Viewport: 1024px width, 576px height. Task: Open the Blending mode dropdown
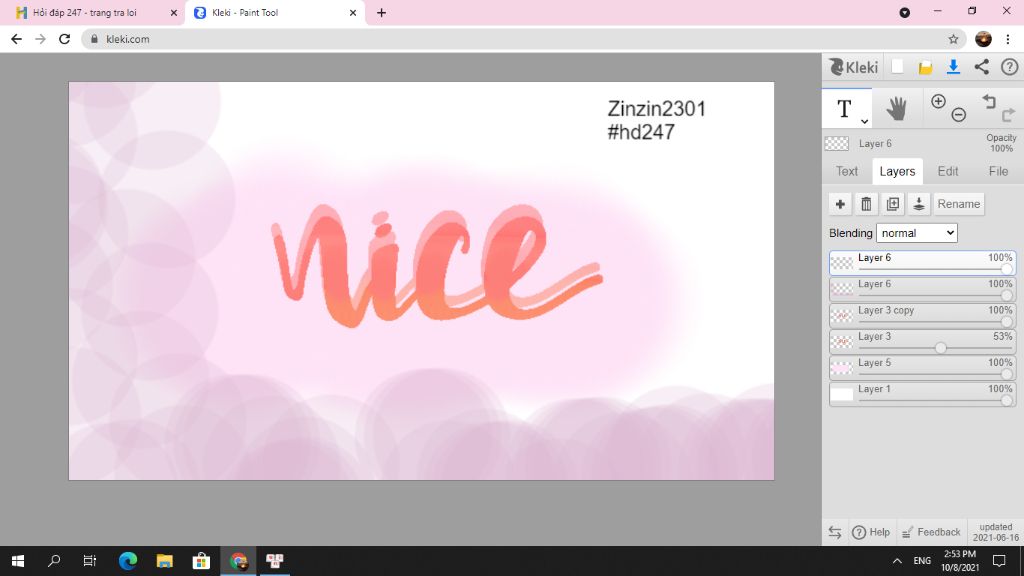tap(916, 233)
